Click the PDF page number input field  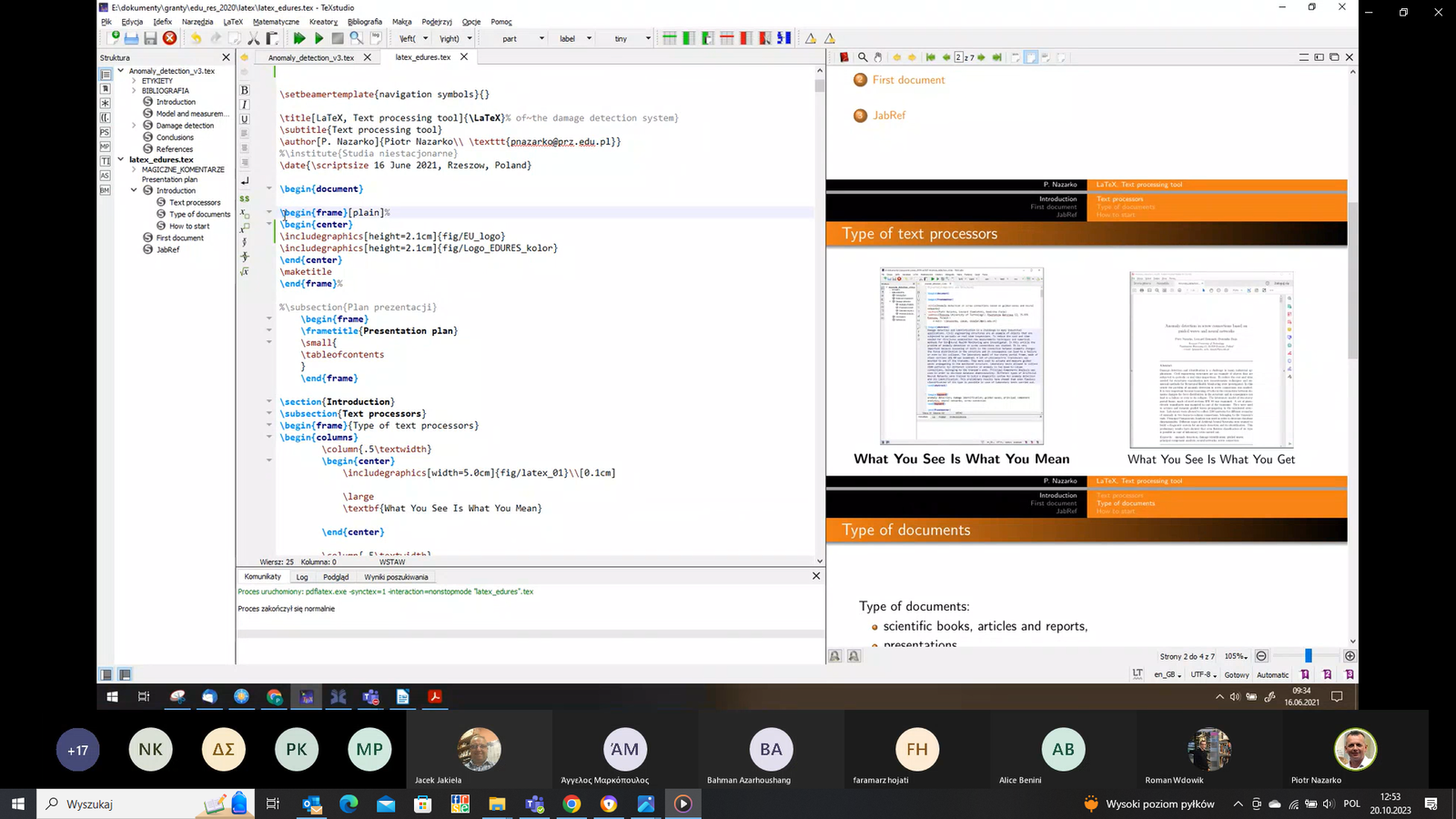pos(958,57)
